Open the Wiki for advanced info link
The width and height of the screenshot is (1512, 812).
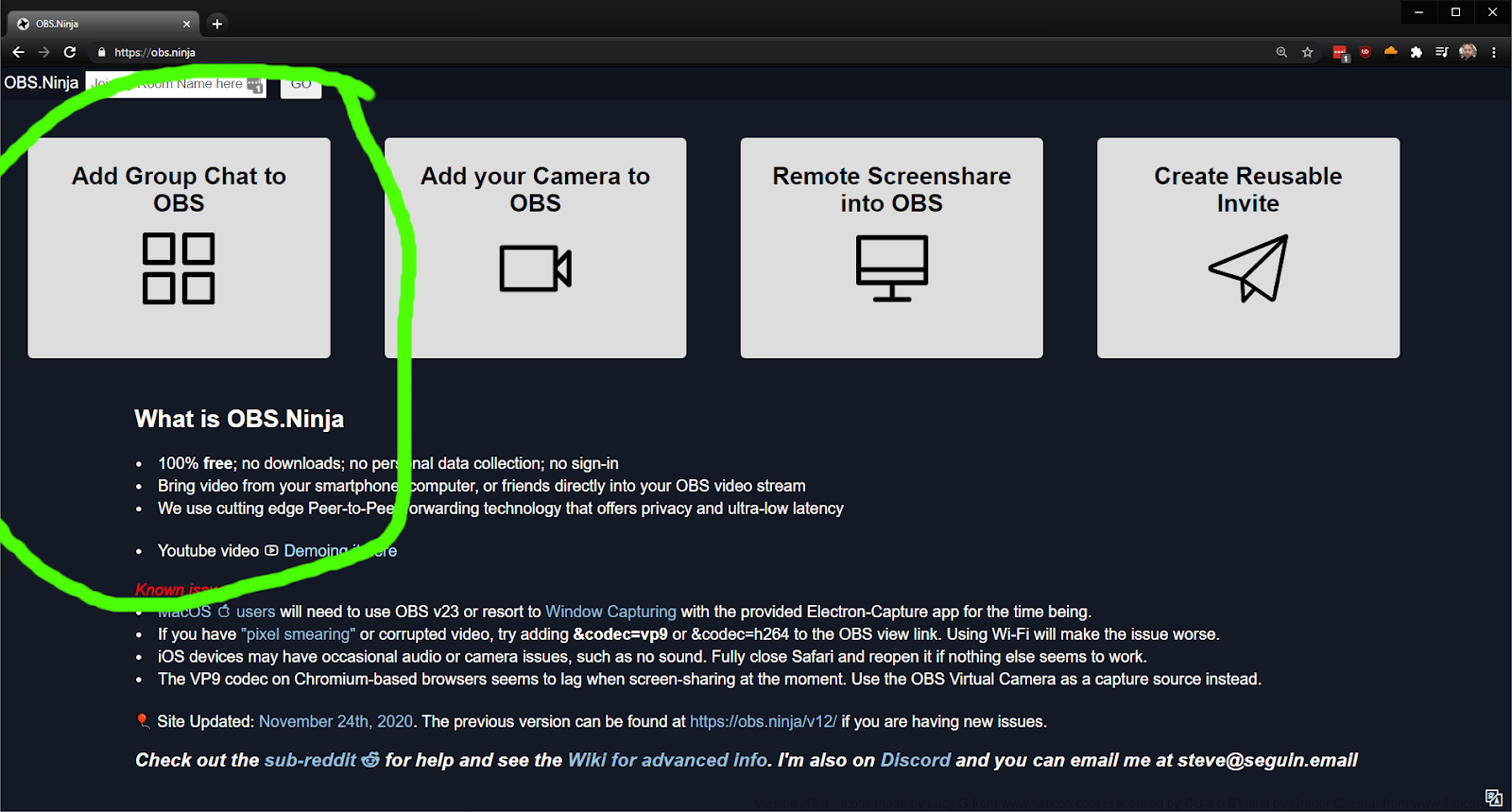(x=668, y=760)
